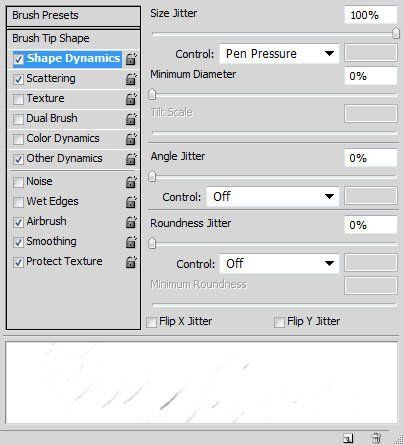Click the lock icon beside Shape Dynamics
The height and width of the screenshot is (445, 404).
point(131,59)
